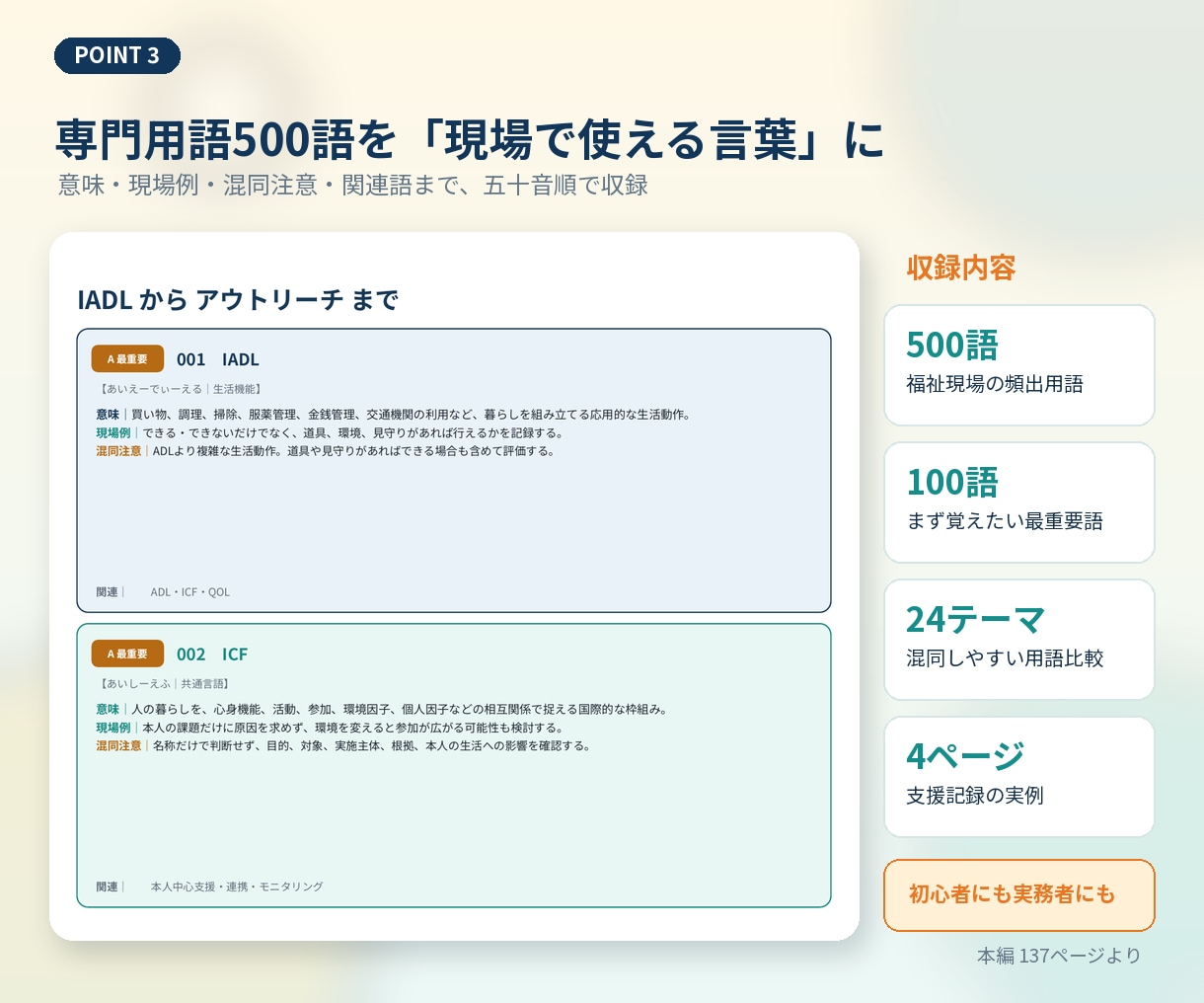Click the subtitle 意味・現場例・混同注意・関連語まで、五十音順で収録
Screen dimensions: 1204x1003
coord(353,185)
